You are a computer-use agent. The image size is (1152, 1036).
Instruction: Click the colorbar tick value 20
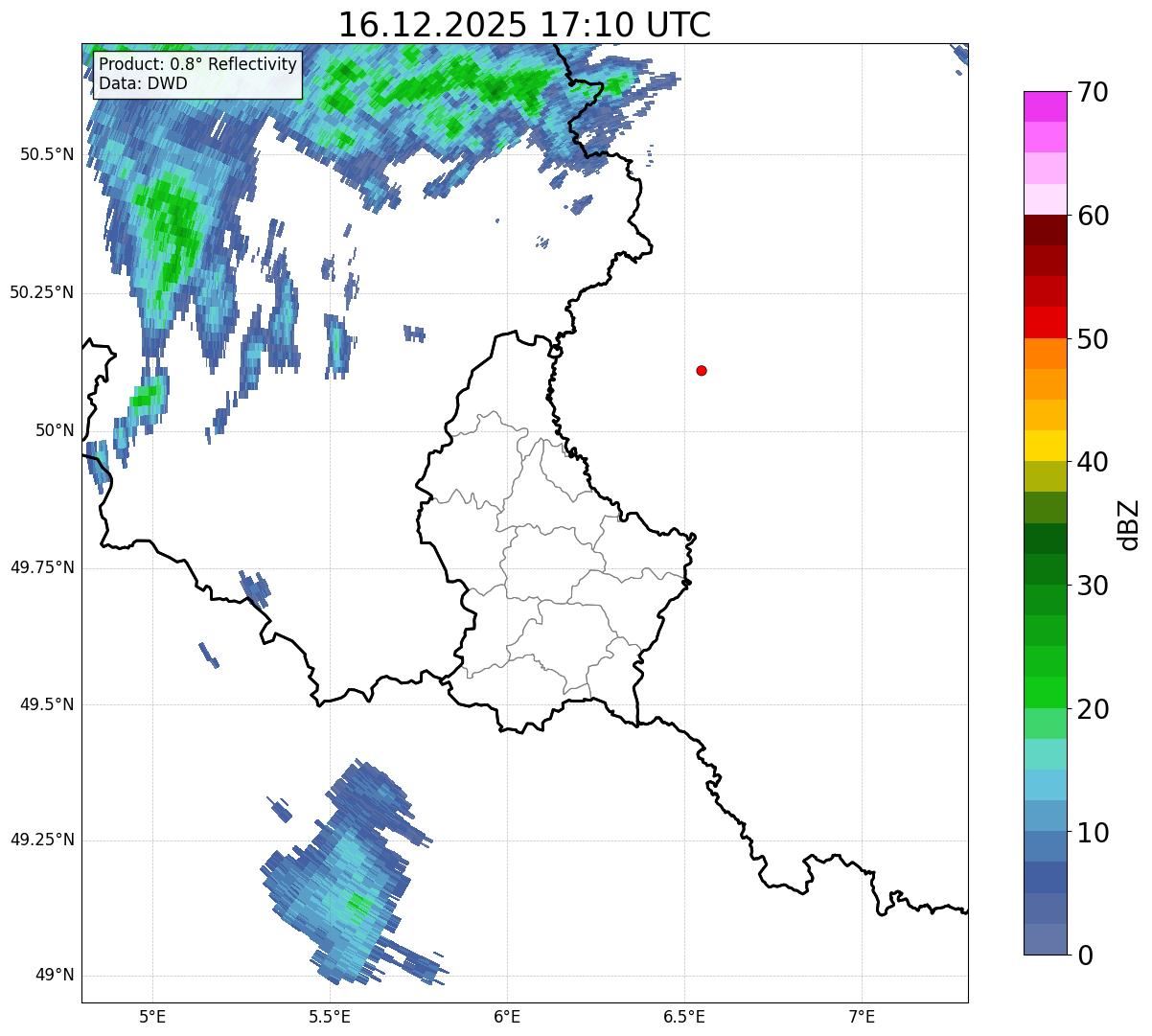click(x=1092, y=709)
